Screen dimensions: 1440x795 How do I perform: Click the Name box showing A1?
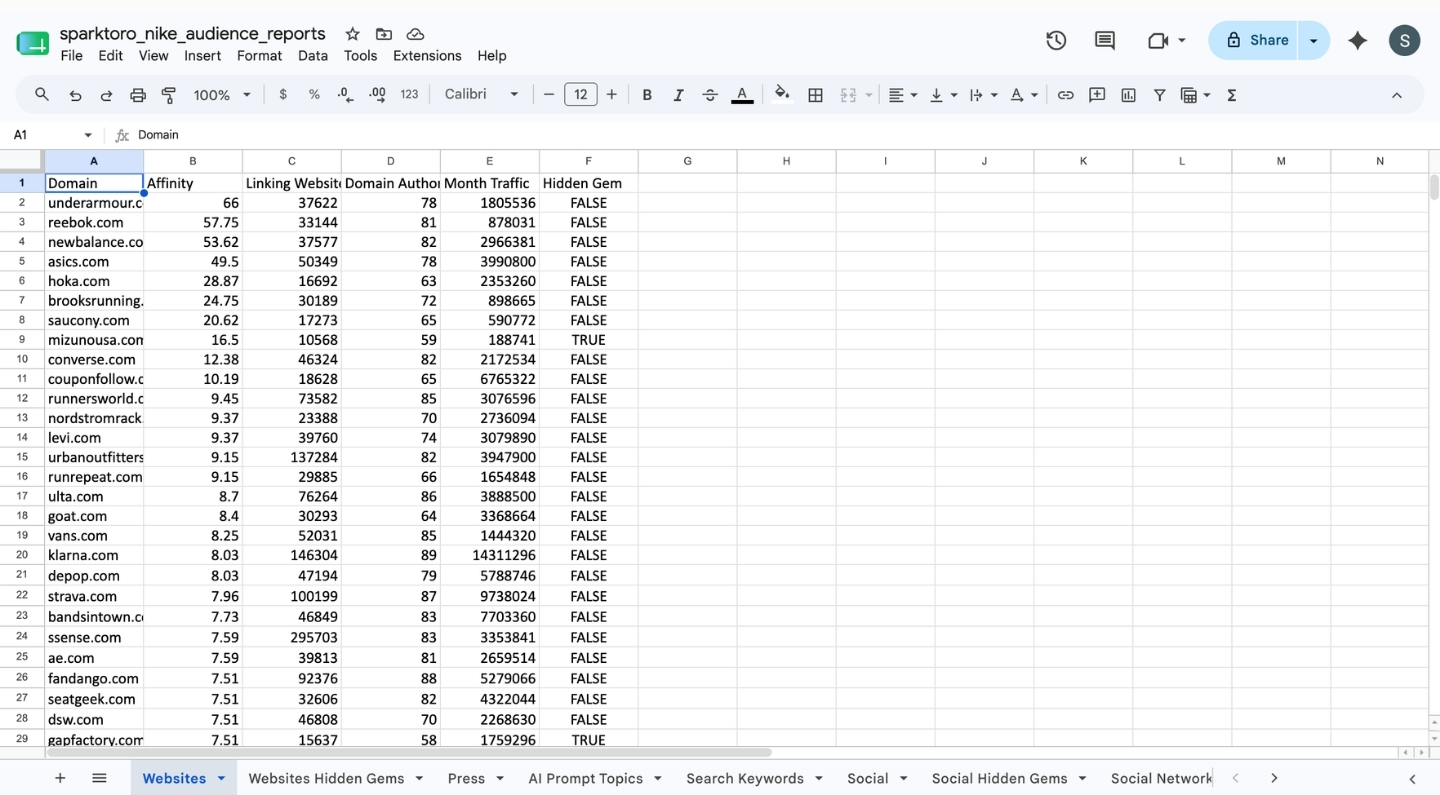click(53, 135)
